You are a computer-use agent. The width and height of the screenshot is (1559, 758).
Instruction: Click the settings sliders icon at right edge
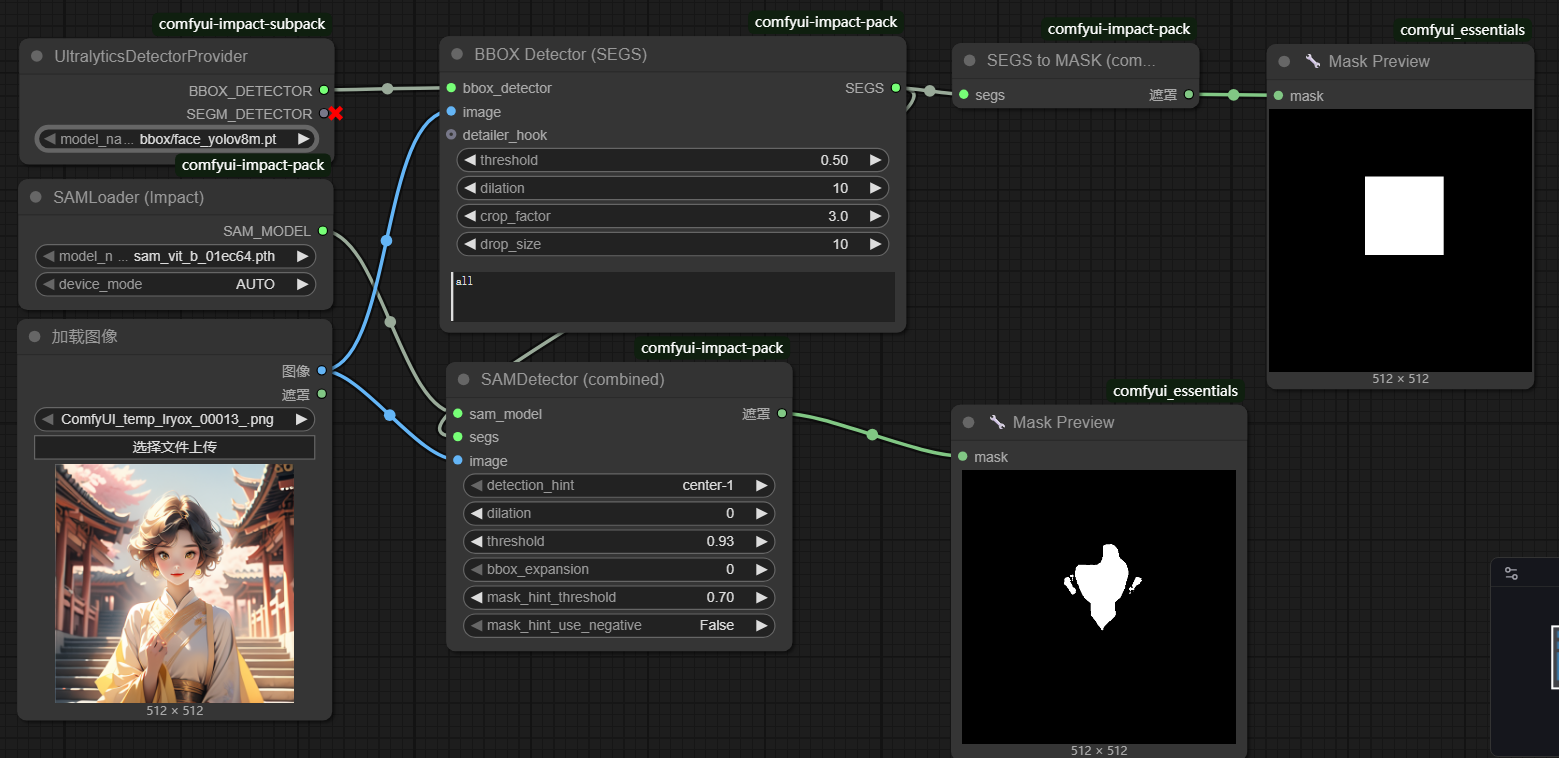coord(1511,574)
